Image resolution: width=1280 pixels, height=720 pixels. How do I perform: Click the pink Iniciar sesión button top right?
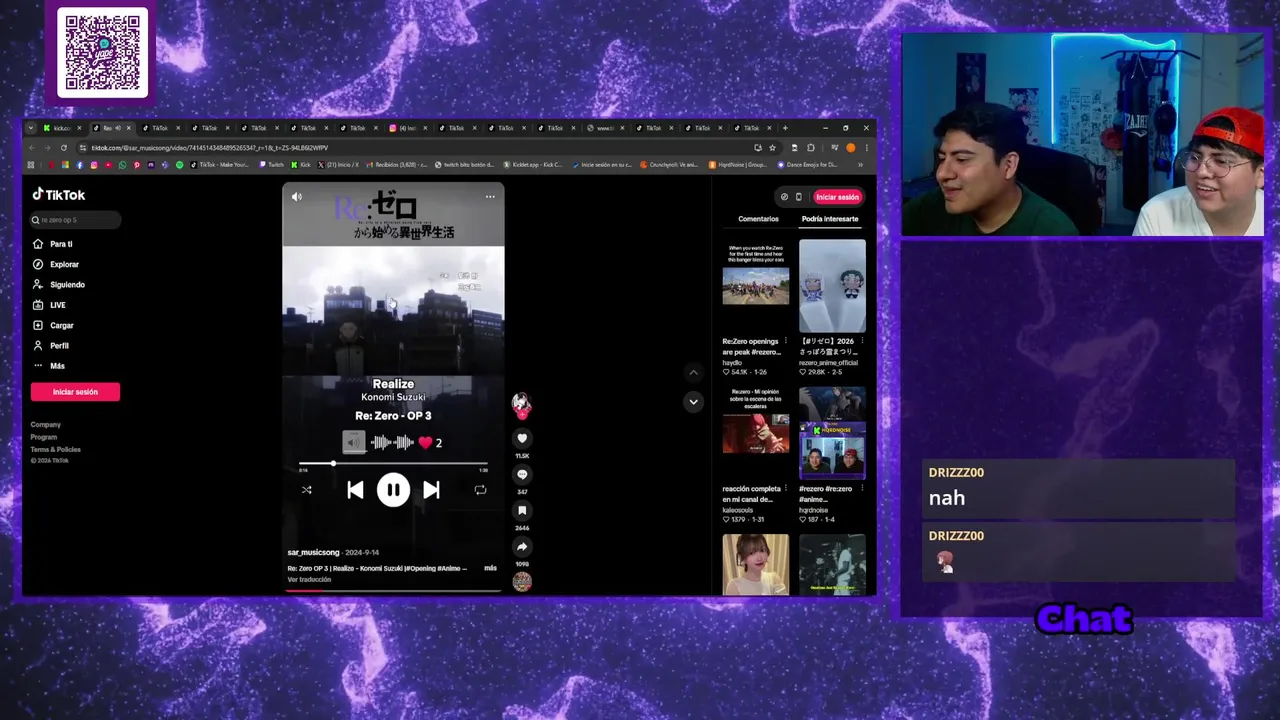click(837, 197)
